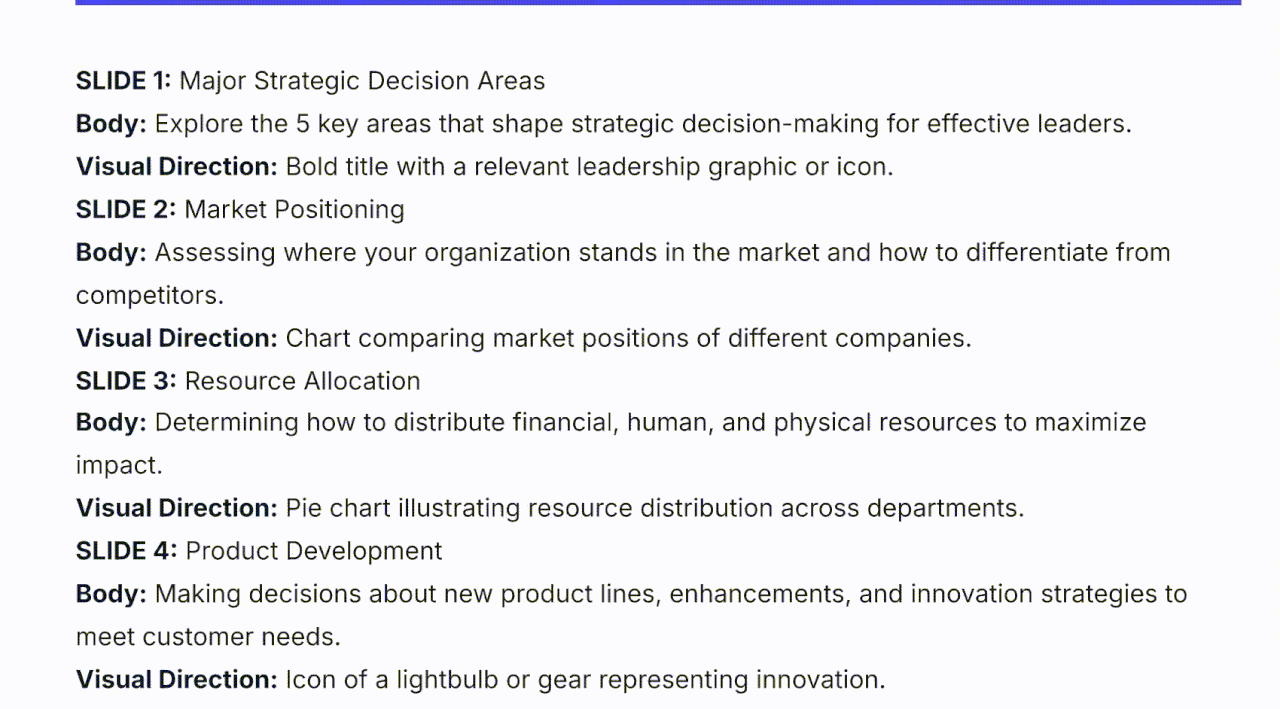Click the word "impact."
Viewport: 1280px width, 709px height.
119,465
